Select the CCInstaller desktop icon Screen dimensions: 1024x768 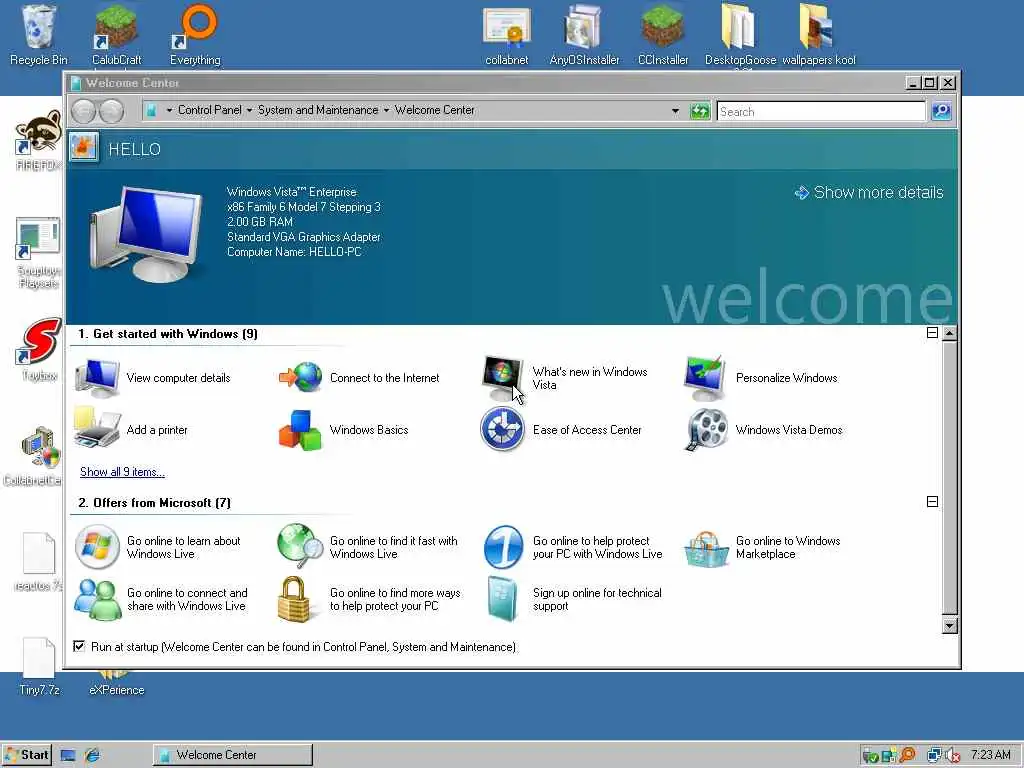(663, 35)
